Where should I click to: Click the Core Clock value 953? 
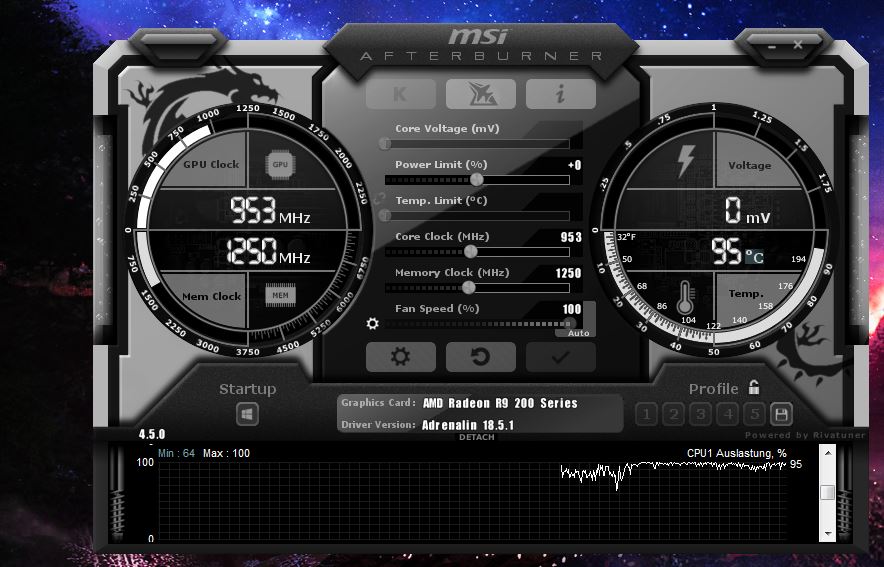(571, 237)
